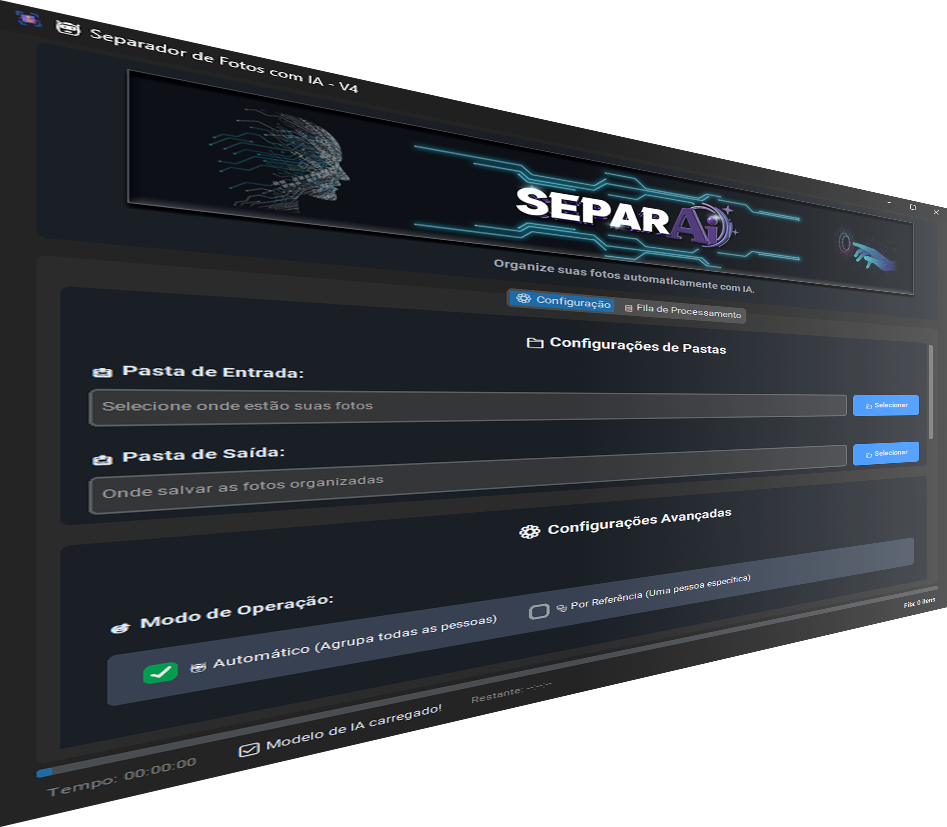The height and width of the screenshot is (827, 947).
Task: Toggle the green Automático mode checkbox
Action: point(160,673)
